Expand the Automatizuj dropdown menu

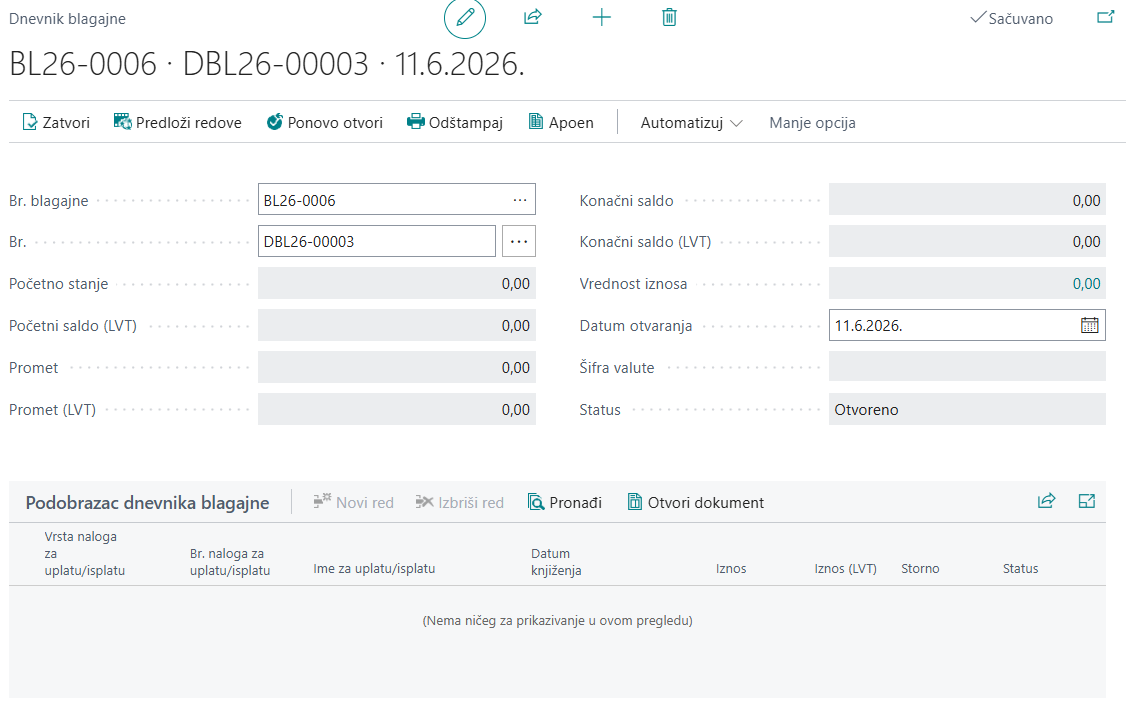(x=691, y=123)
